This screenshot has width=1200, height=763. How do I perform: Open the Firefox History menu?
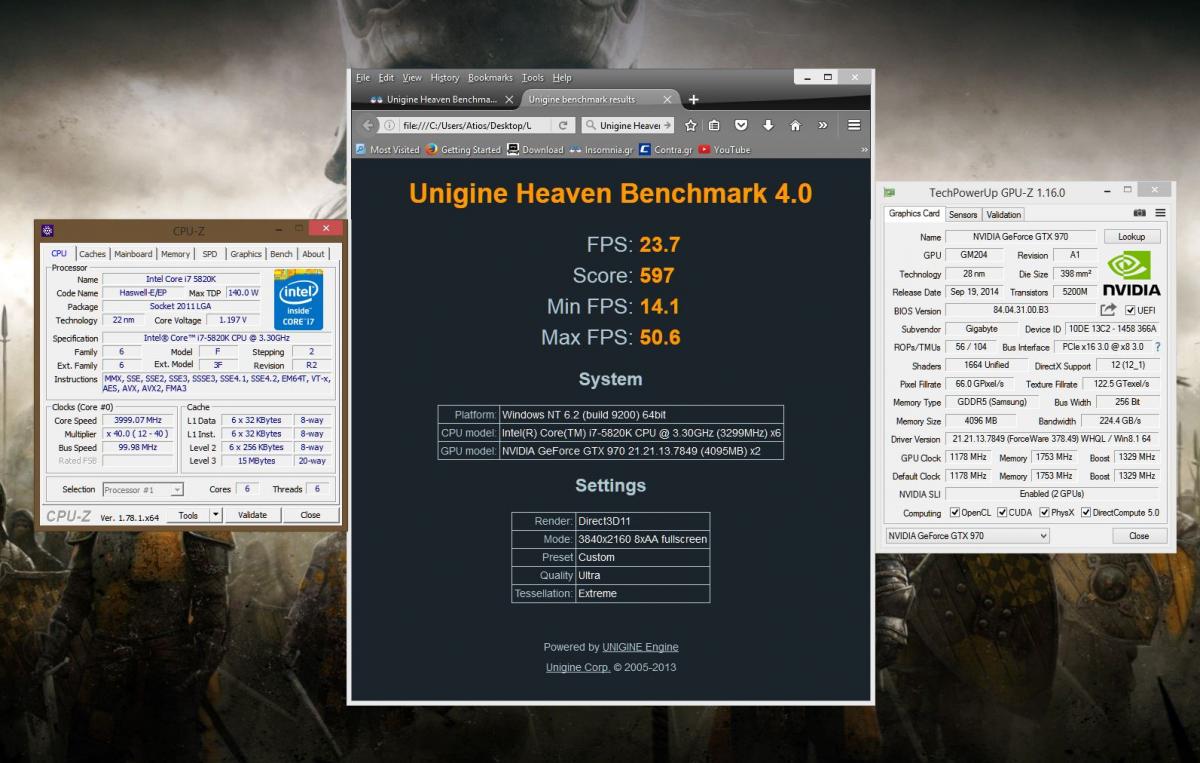445,77
